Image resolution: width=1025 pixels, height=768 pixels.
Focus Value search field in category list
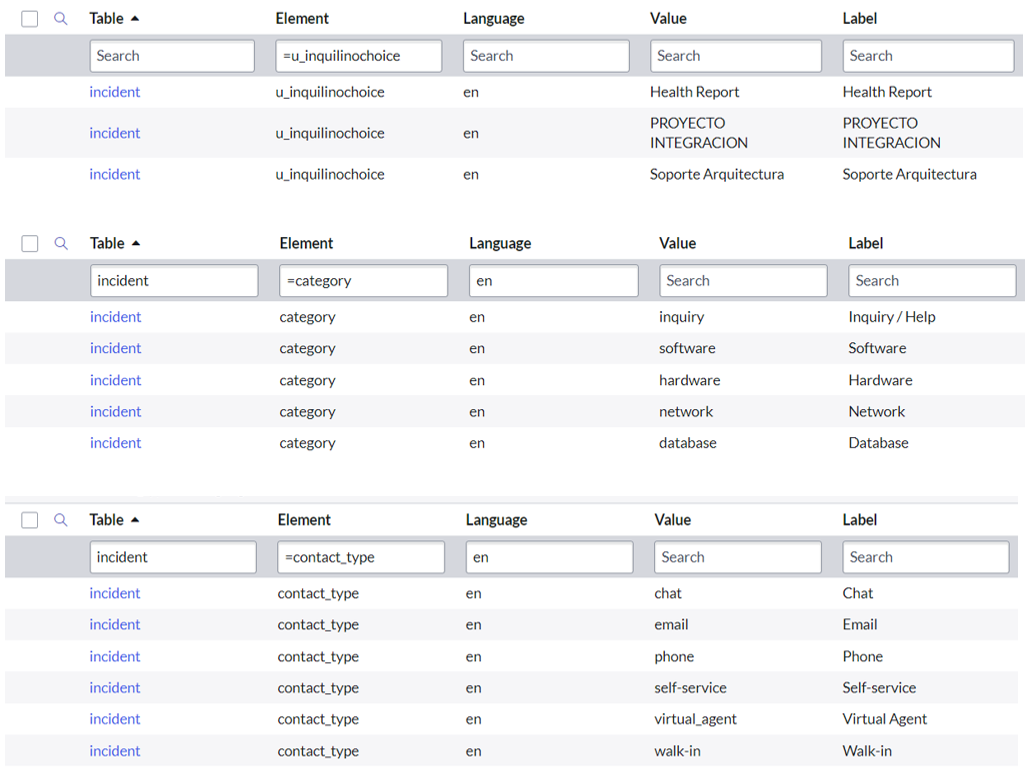pos(743,280)
